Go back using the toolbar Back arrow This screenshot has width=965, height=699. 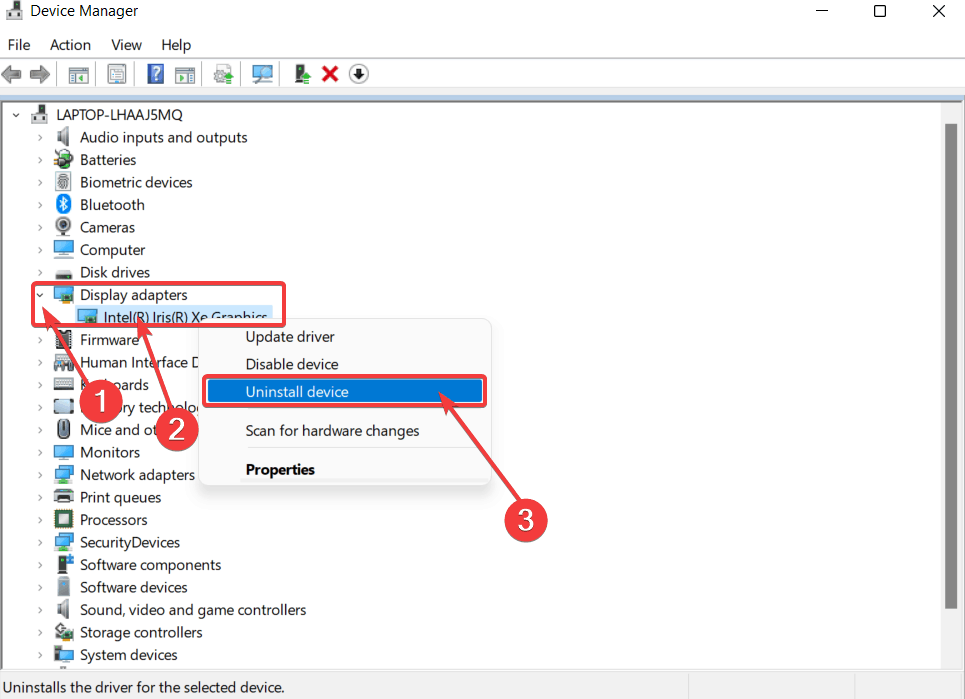(12, 74)
